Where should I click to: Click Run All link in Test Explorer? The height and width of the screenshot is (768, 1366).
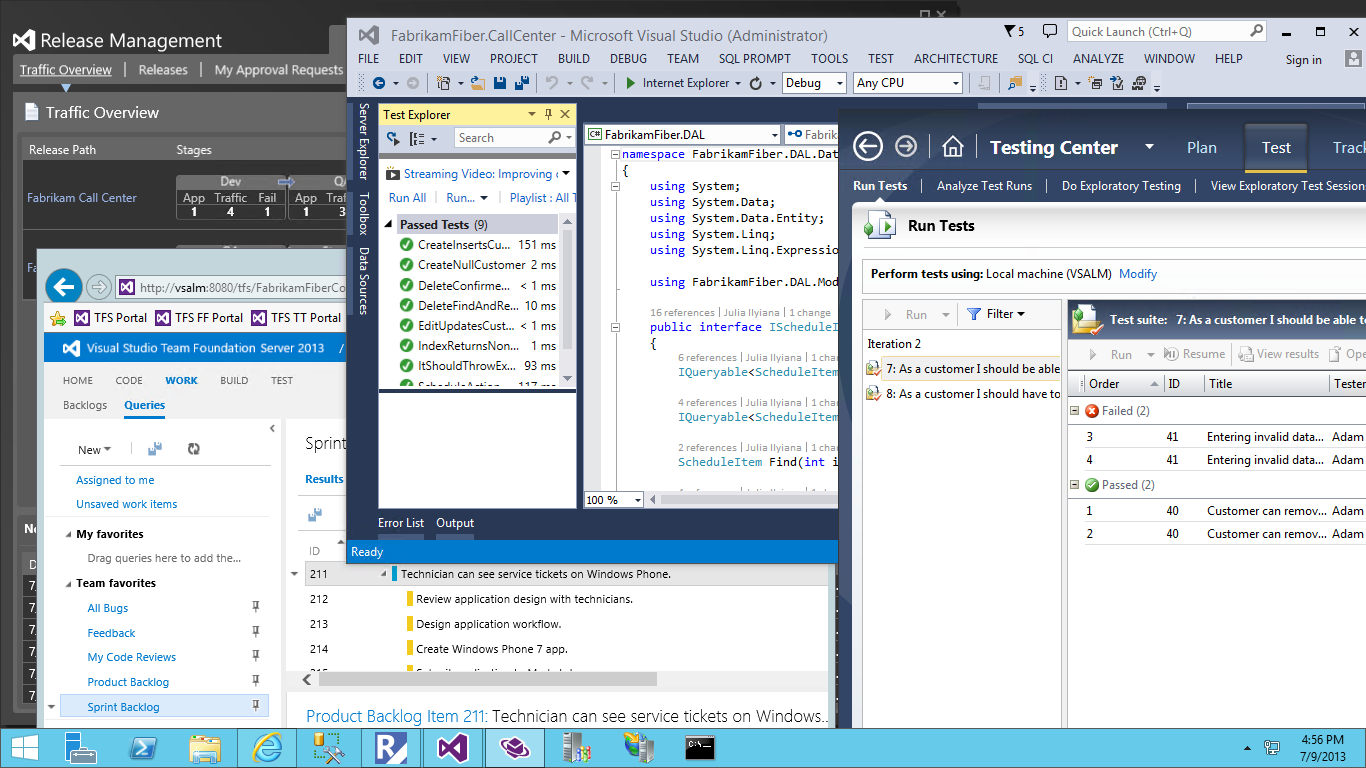tap(407, 198)
